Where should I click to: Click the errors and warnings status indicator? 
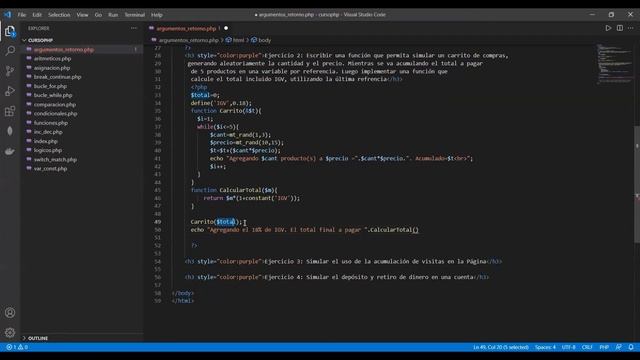tap(17, 347)
